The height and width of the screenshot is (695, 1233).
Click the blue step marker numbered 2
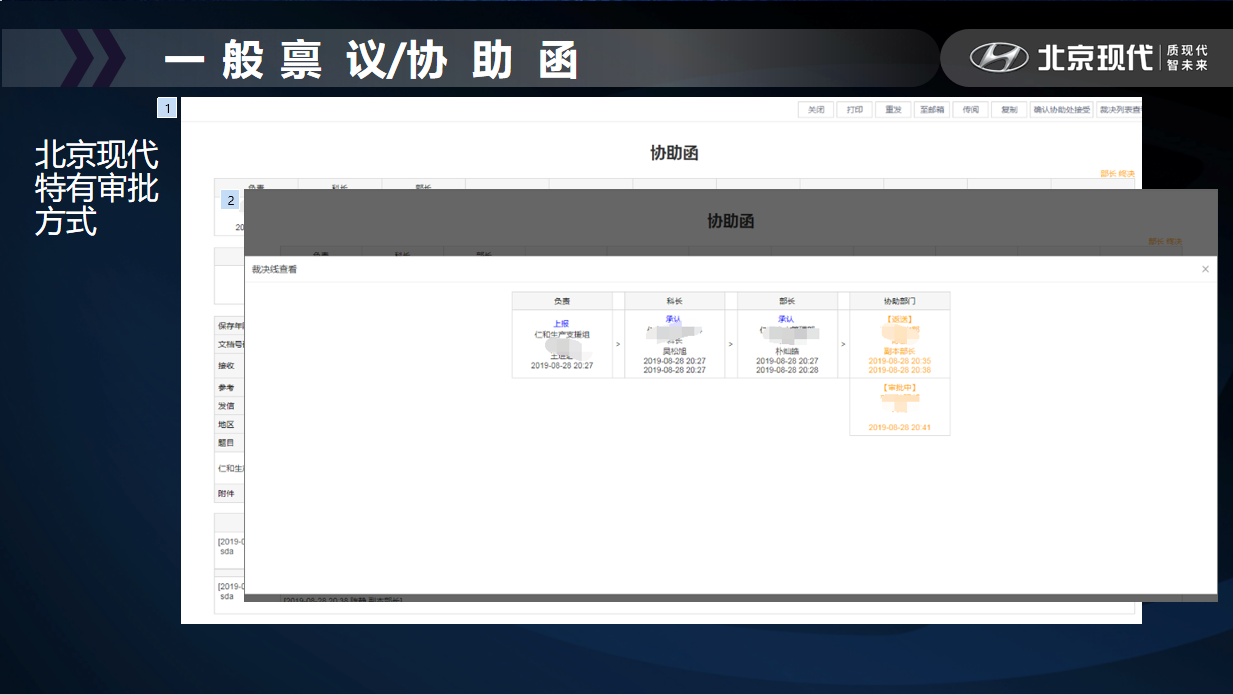232,200
